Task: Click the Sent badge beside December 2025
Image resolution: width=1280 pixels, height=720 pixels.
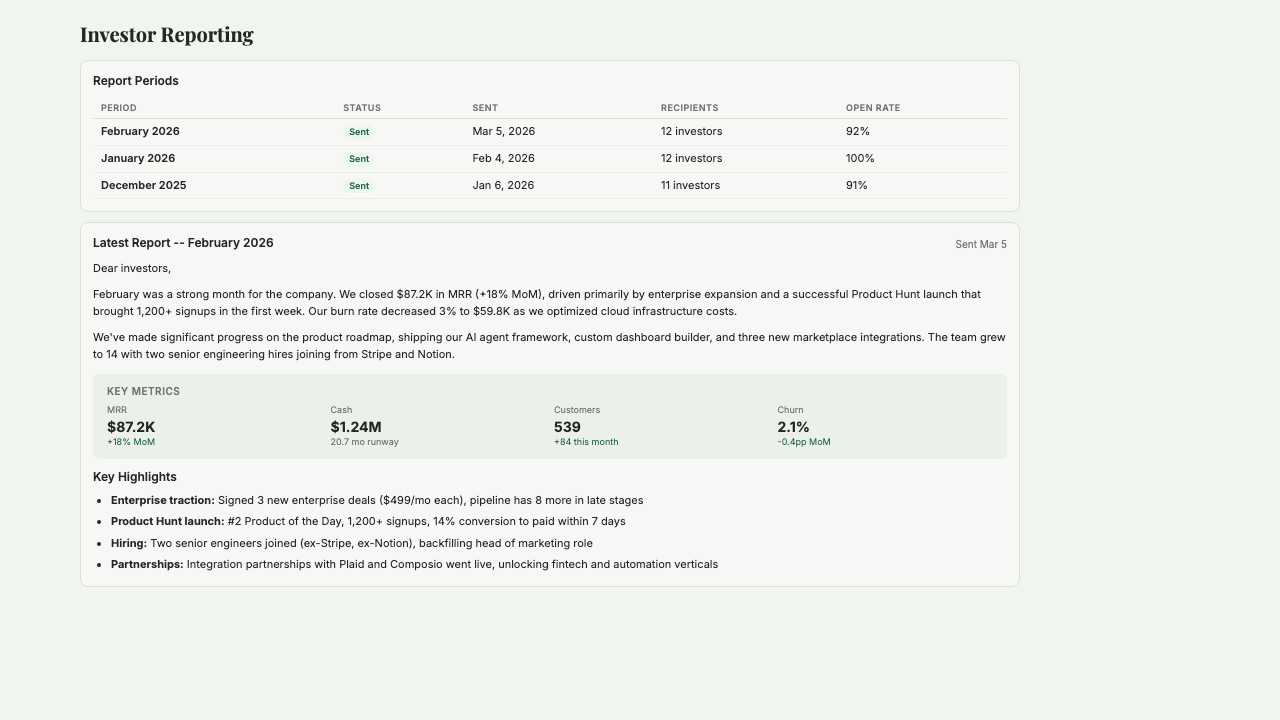Action: click(x=359, y=185)
